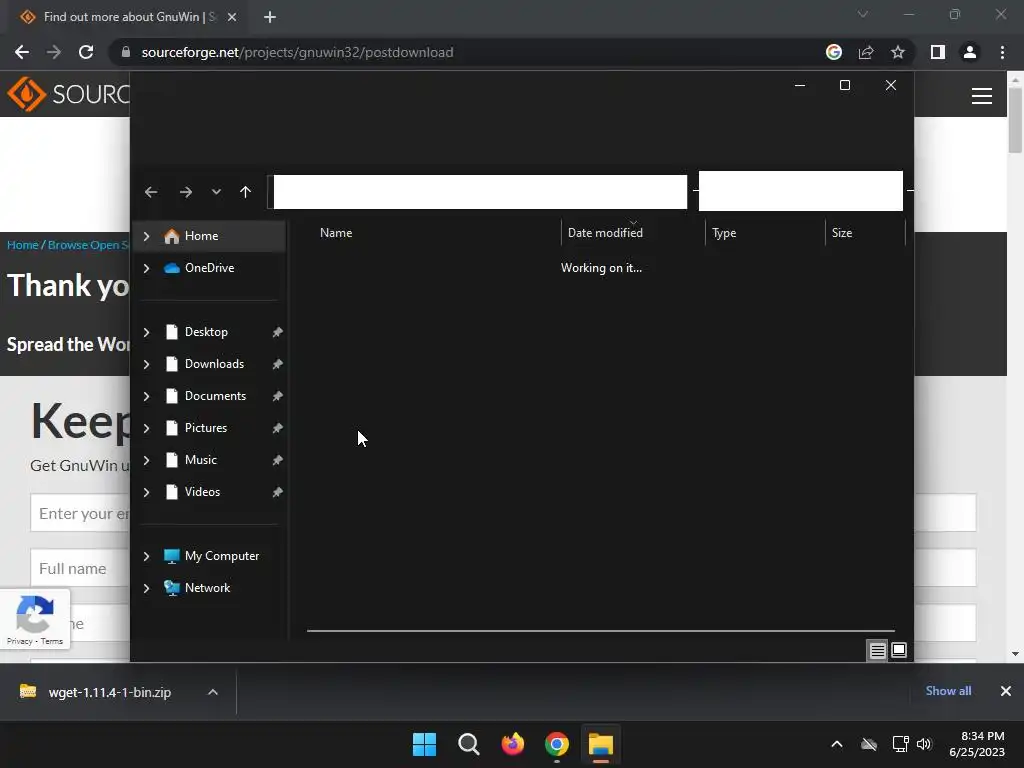The width and height of the screenshot is (1024, 768).
Task: Close the Chrome downloads bar
Action: click(1006, 691)
